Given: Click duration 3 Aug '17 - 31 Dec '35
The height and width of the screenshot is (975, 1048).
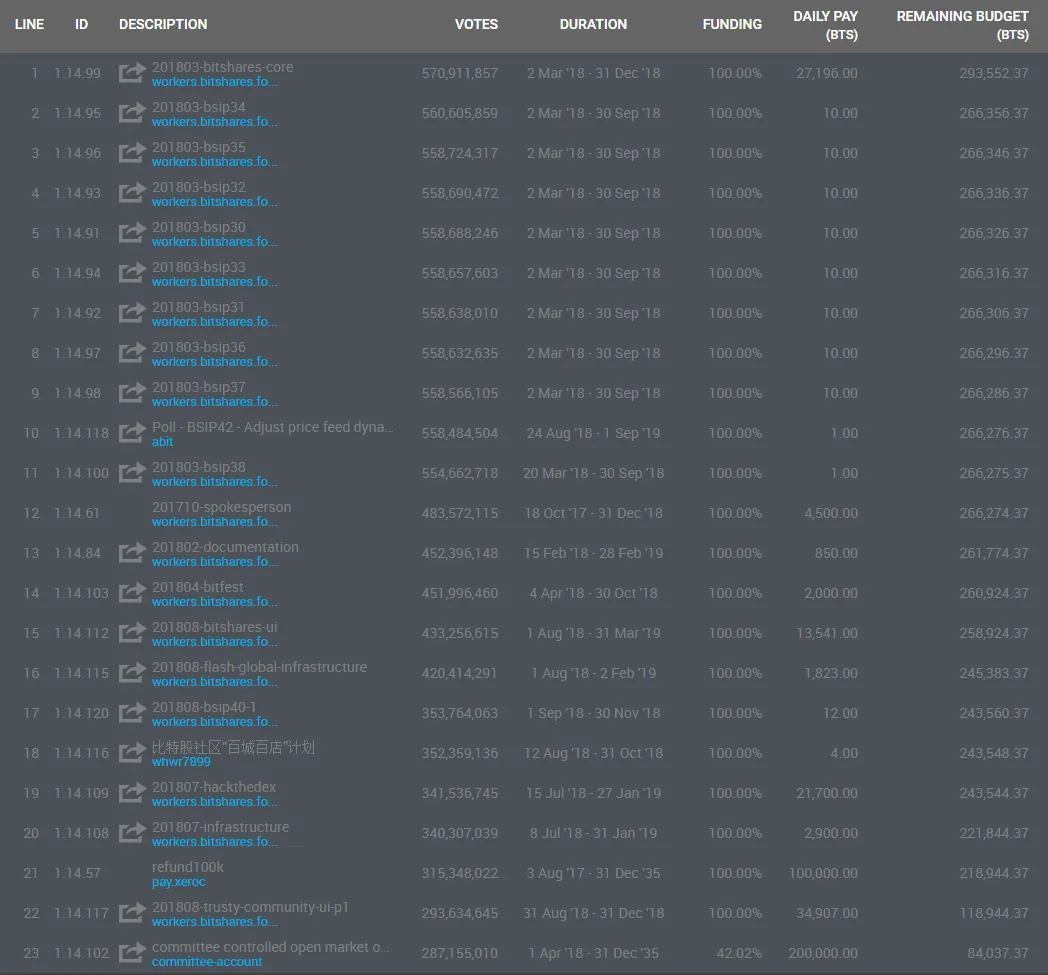Looking at the screenshot, I should 594,873.
